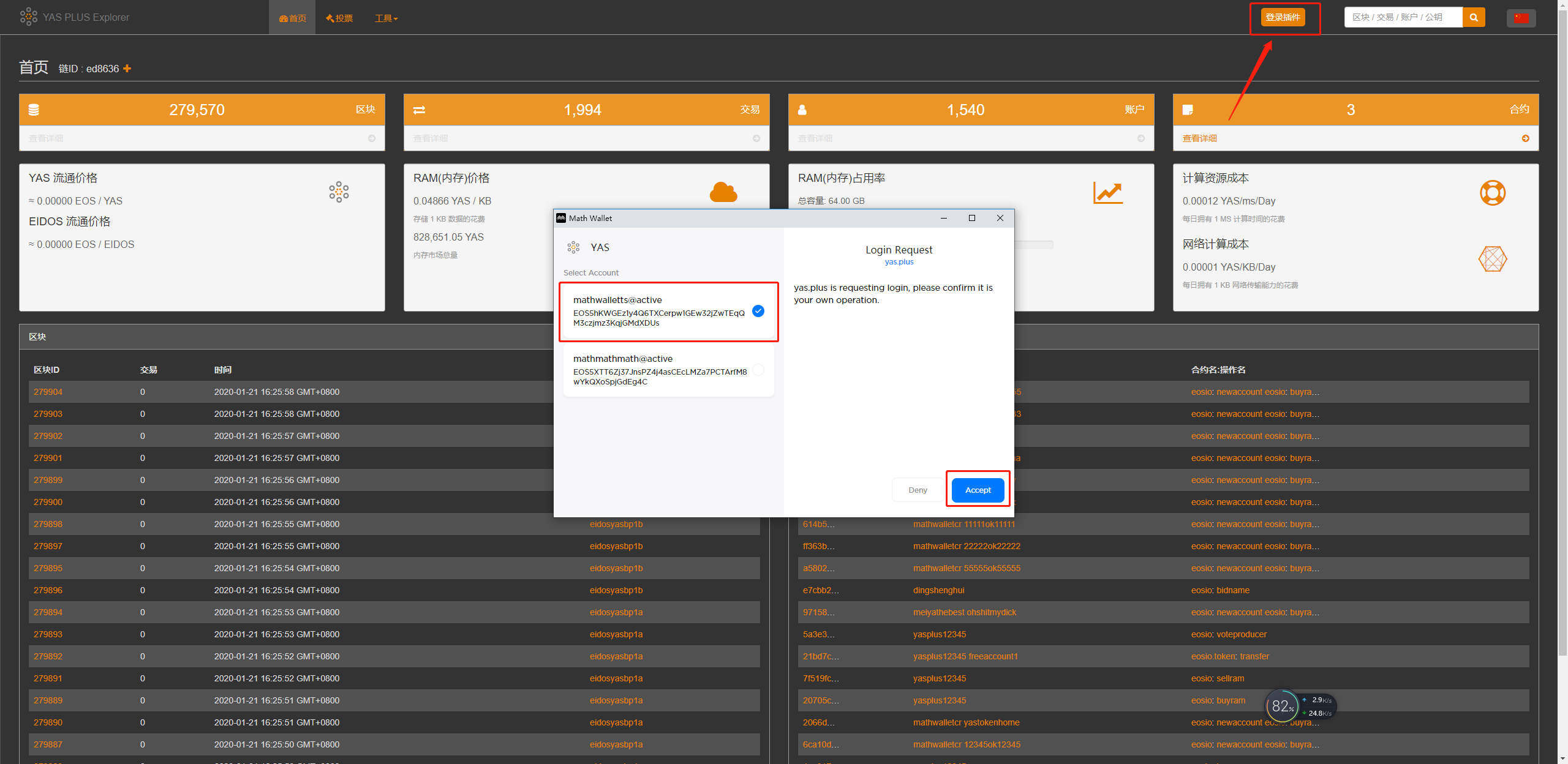This screenshot has height=764, width=1568.
Task: Deny the Math Wallet login request
Action: 918,490
